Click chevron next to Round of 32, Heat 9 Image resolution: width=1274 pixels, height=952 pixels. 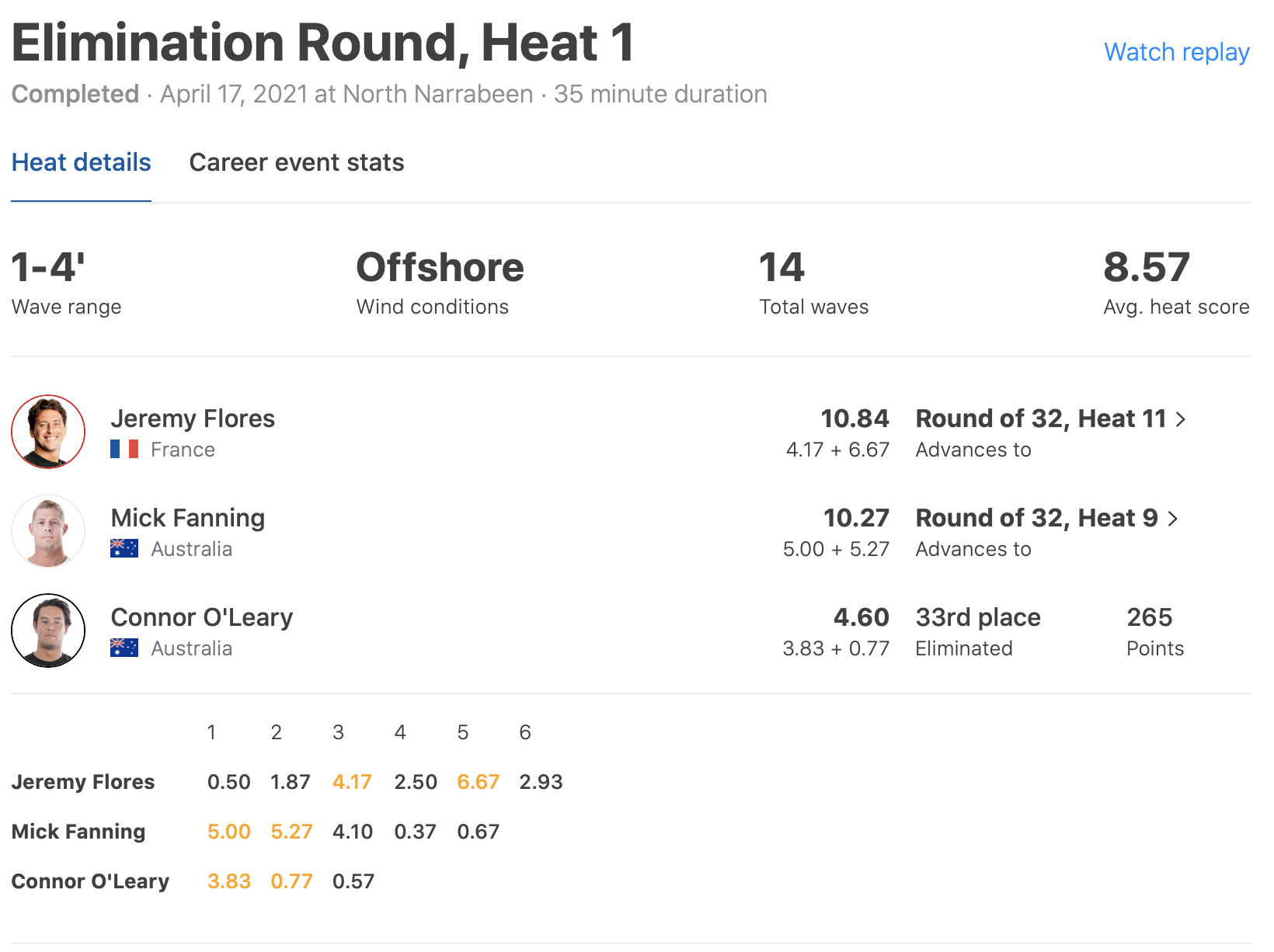(1173, 519)
